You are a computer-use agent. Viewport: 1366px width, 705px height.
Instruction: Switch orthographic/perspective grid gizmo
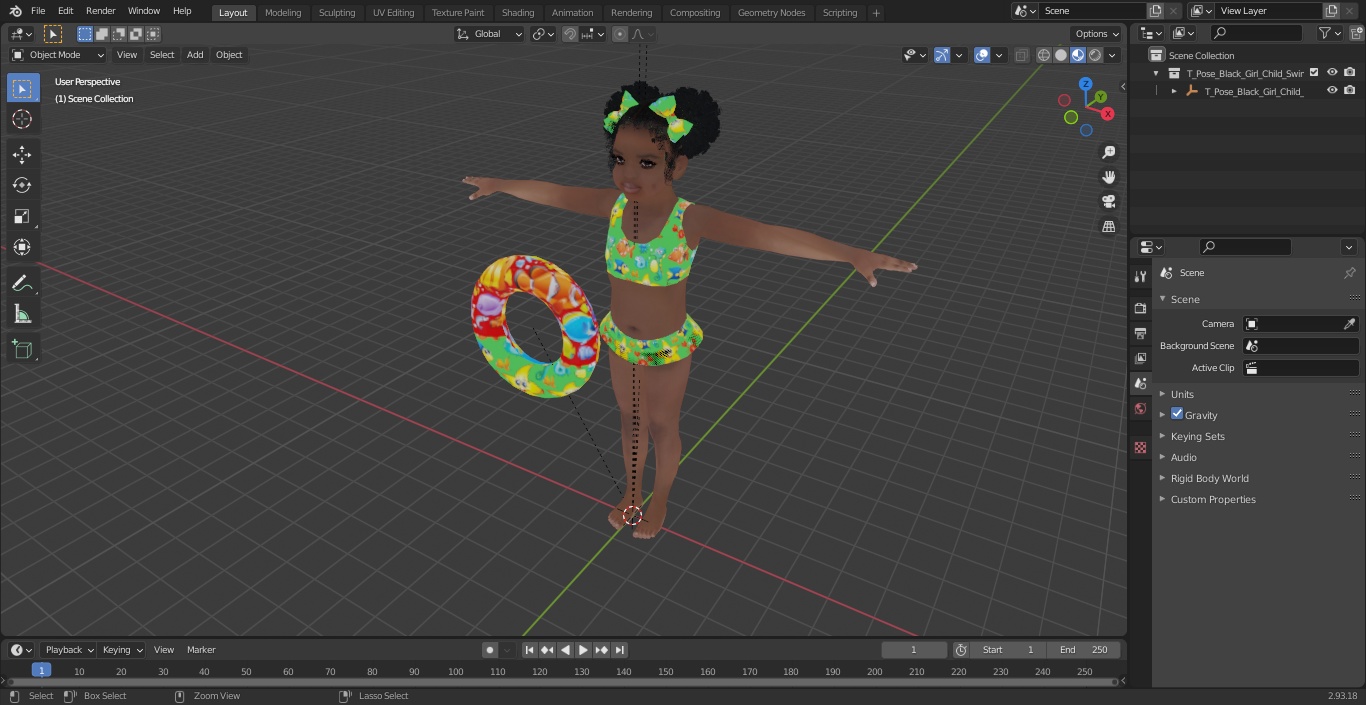[x=1108, y=226]
